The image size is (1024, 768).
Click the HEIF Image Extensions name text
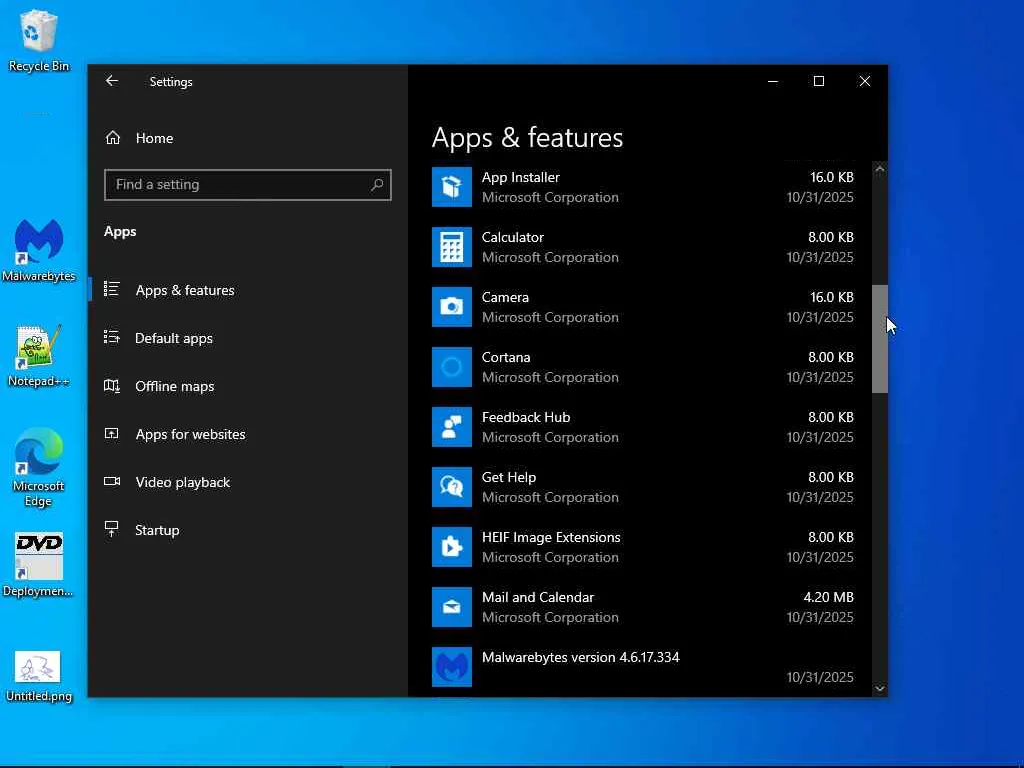click(x=551, y=537)
